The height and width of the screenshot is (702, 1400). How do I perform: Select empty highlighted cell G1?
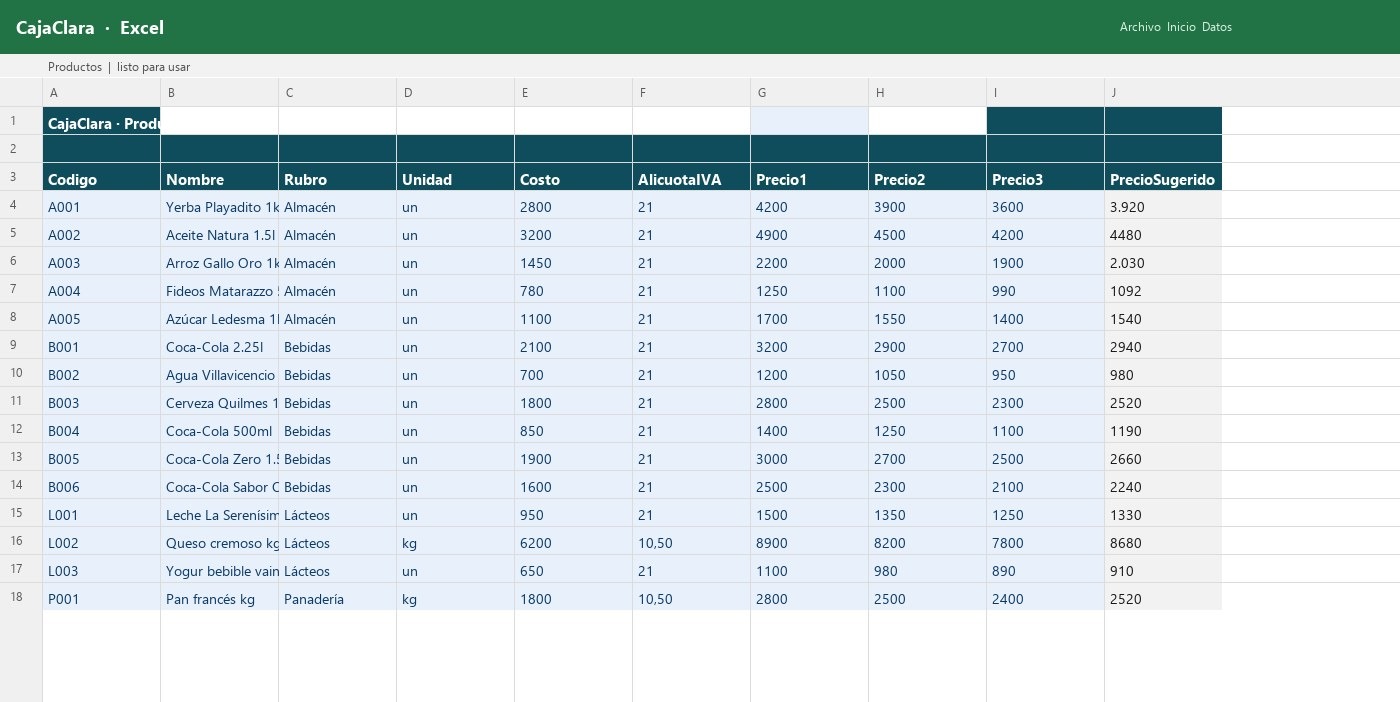pyautogui.click(x=809, y=121)
